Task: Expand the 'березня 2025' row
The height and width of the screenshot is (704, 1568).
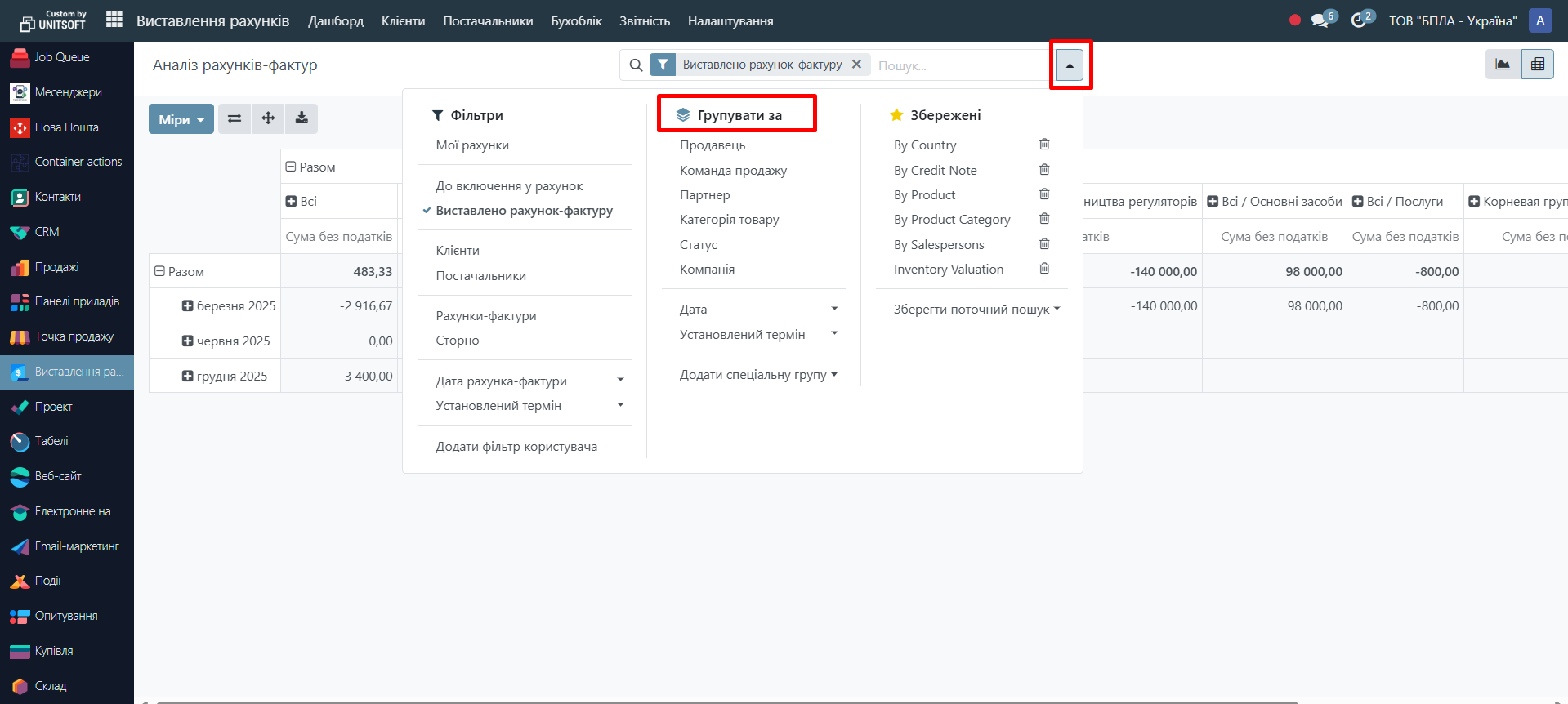Action: [188, 306]
